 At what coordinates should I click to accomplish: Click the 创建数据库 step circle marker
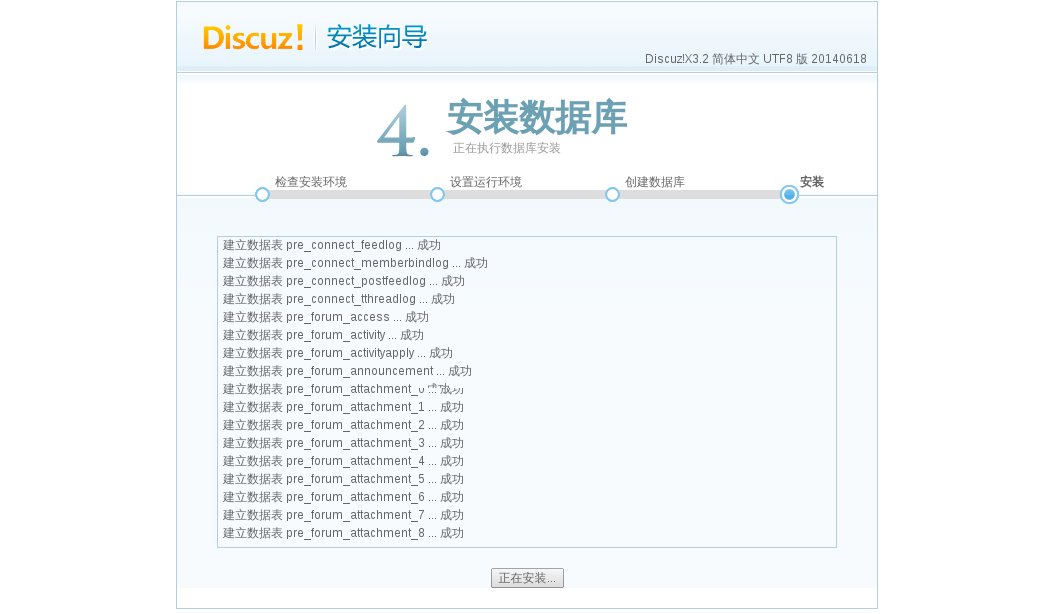tap(612, 195)
